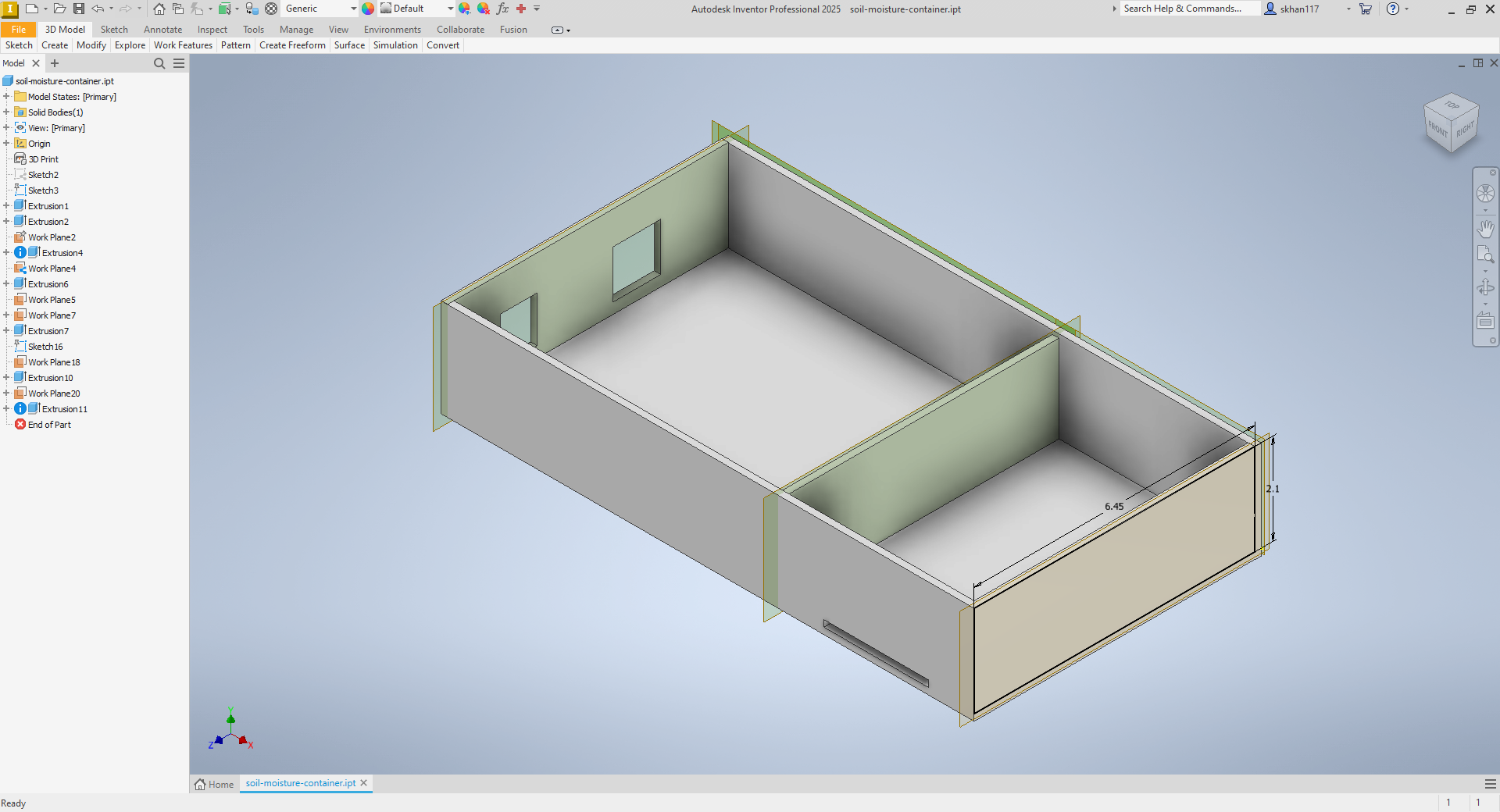
Task: Select the Surface panel button
Action: 349,45
